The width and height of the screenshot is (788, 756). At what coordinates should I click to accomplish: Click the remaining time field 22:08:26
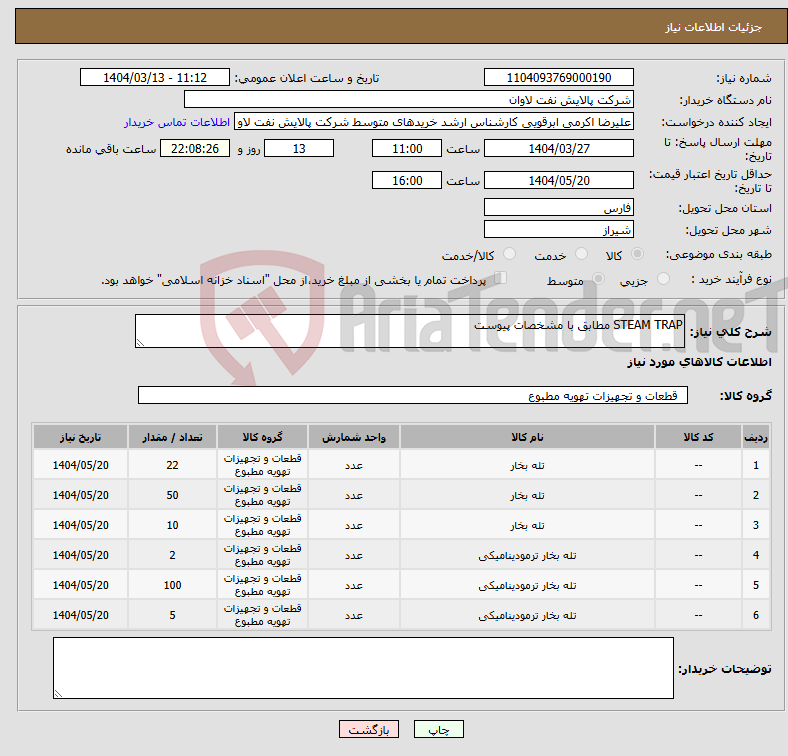coord(195,148)
